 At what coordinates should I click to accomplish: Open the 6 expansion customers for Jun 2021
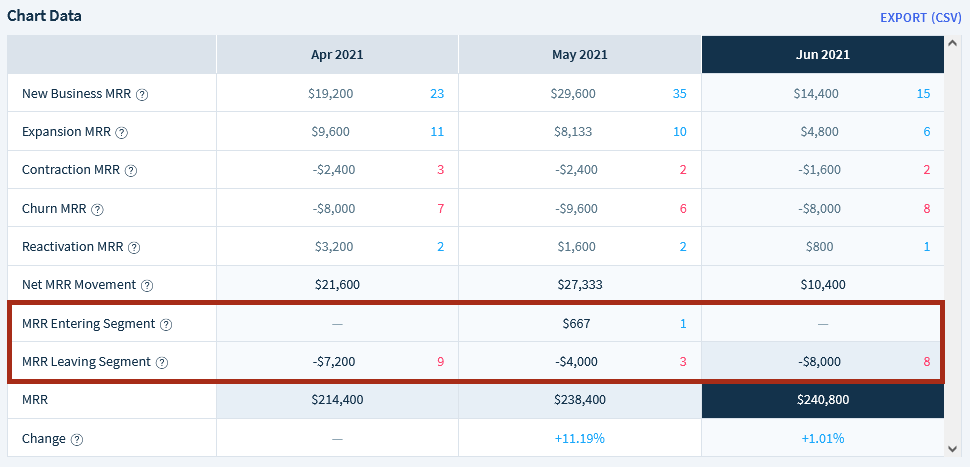(x=927, y=132)
